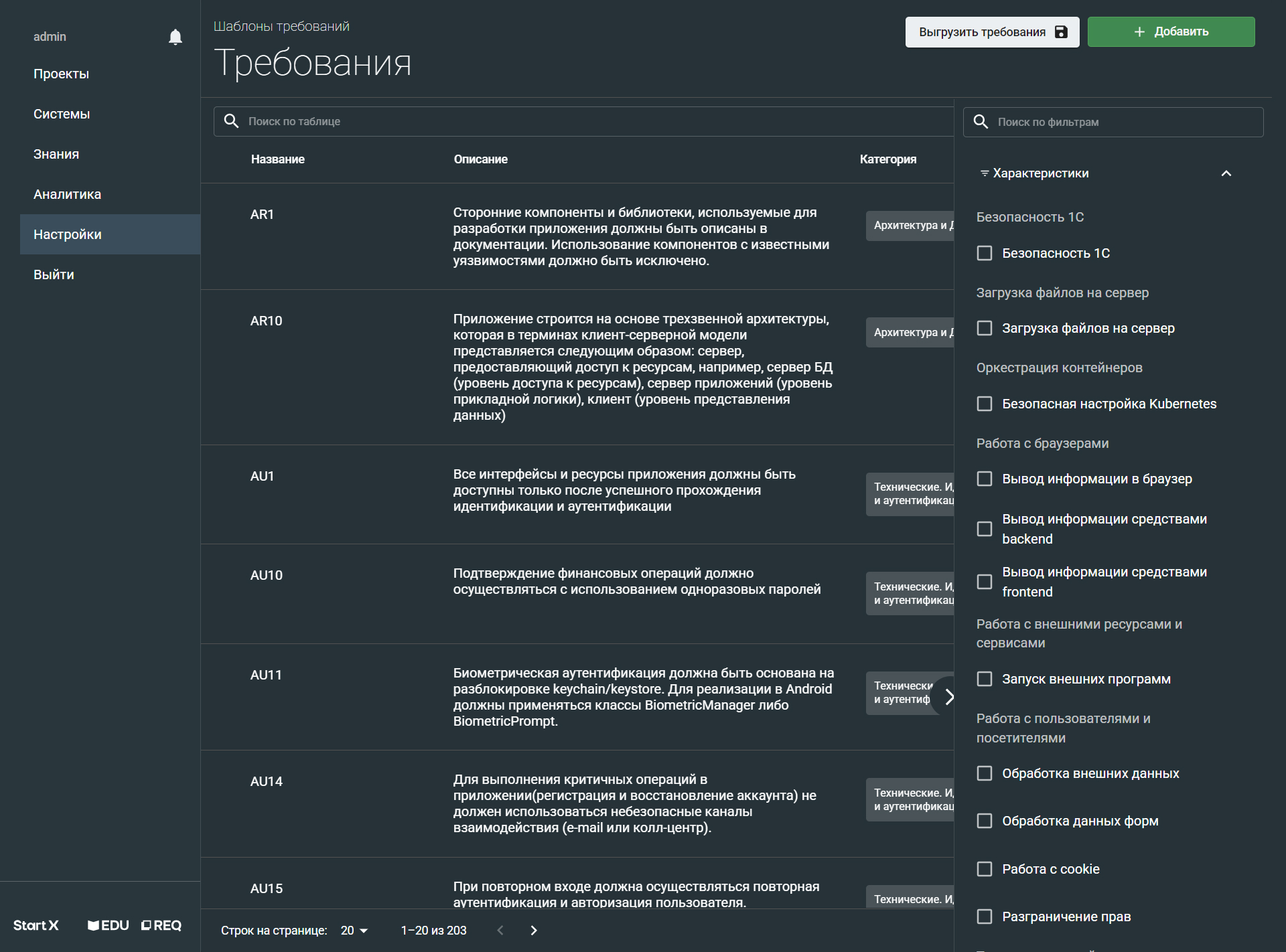Click the table search magnifier icon
The image size is (1286, 952).
pos(231,121)
